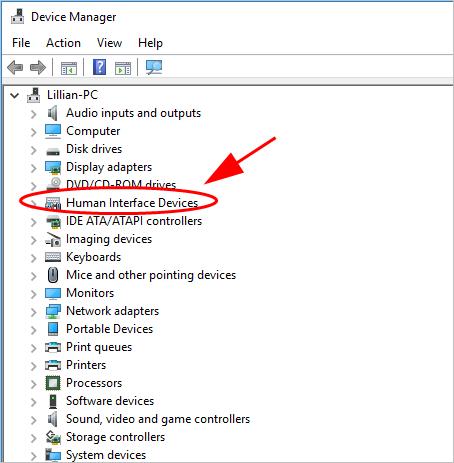Select the Sound, video and game controllers entry

tap(158, 419)
